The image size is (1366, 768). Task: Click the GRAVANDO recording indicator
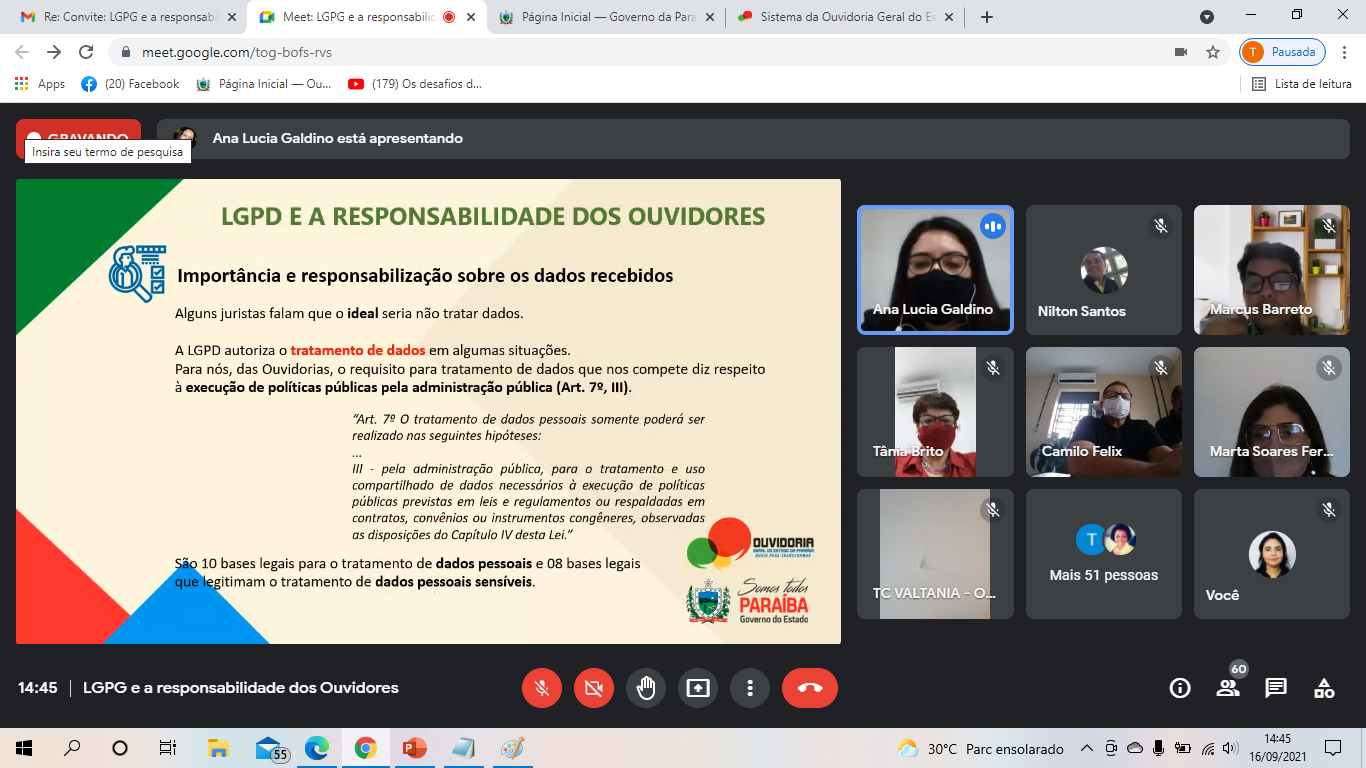78,138
